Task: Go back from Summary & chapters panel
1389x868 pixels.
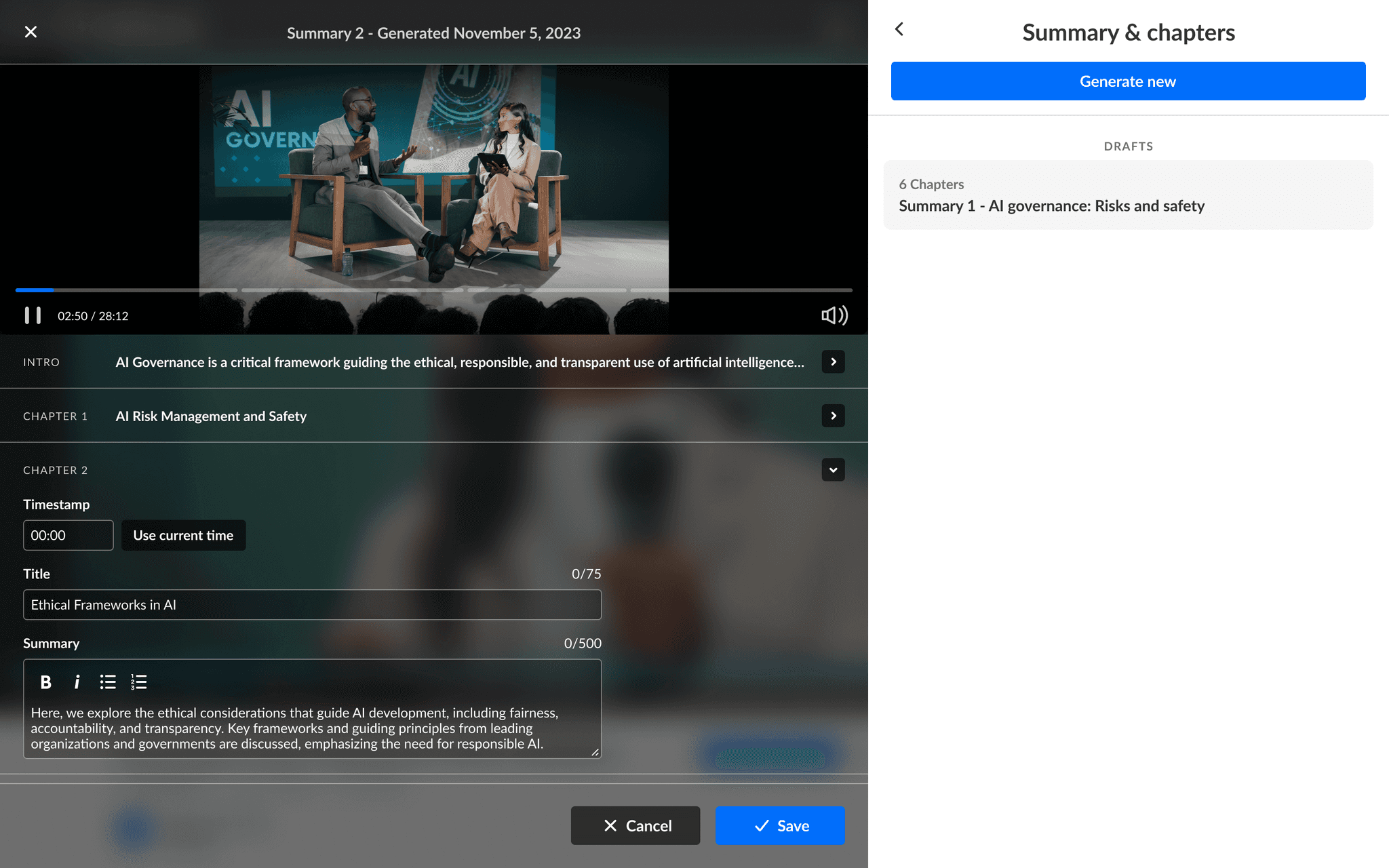Action: pos(899,29)
